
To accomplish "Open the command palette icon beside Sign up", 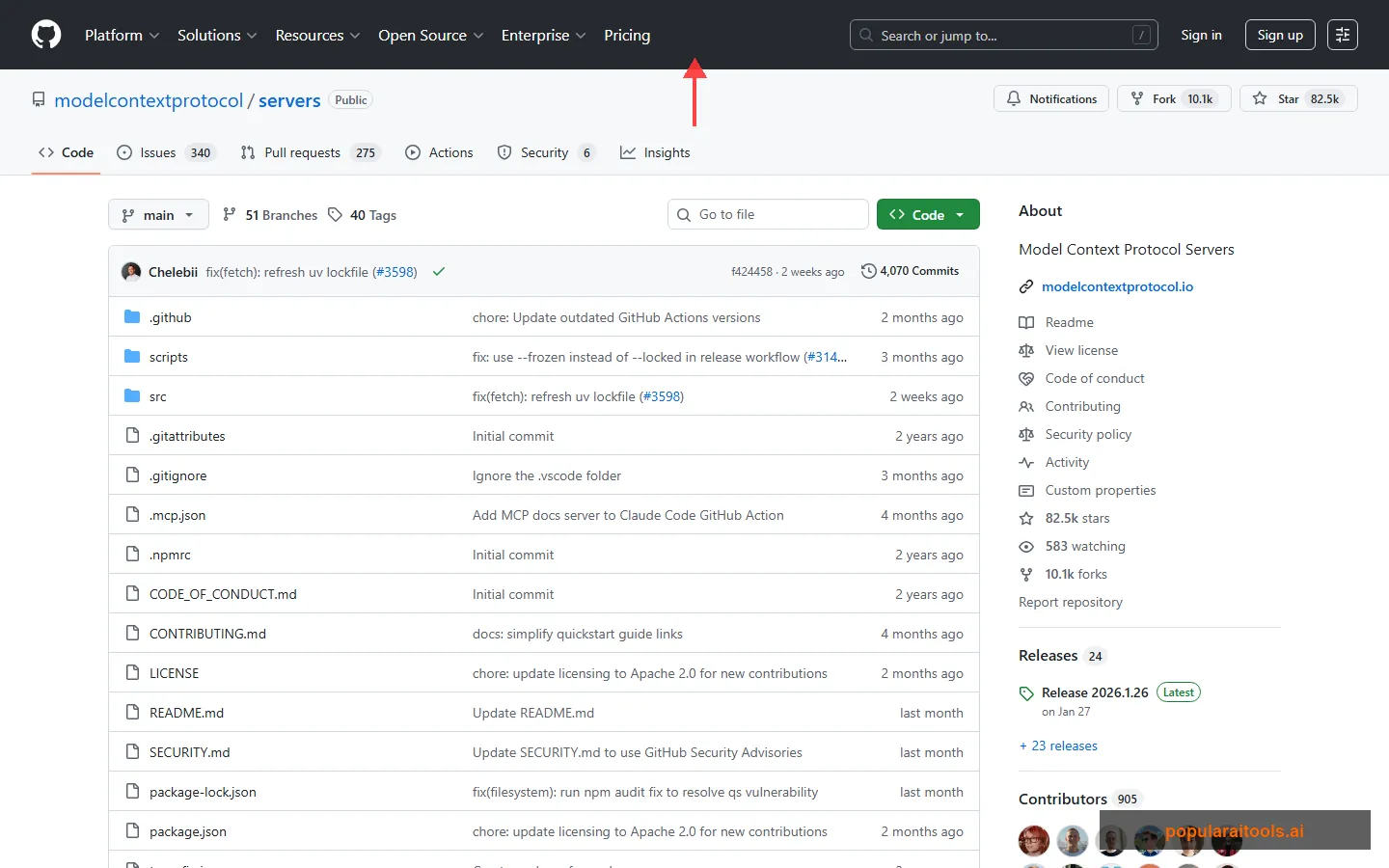I will tap(1343, 35).
